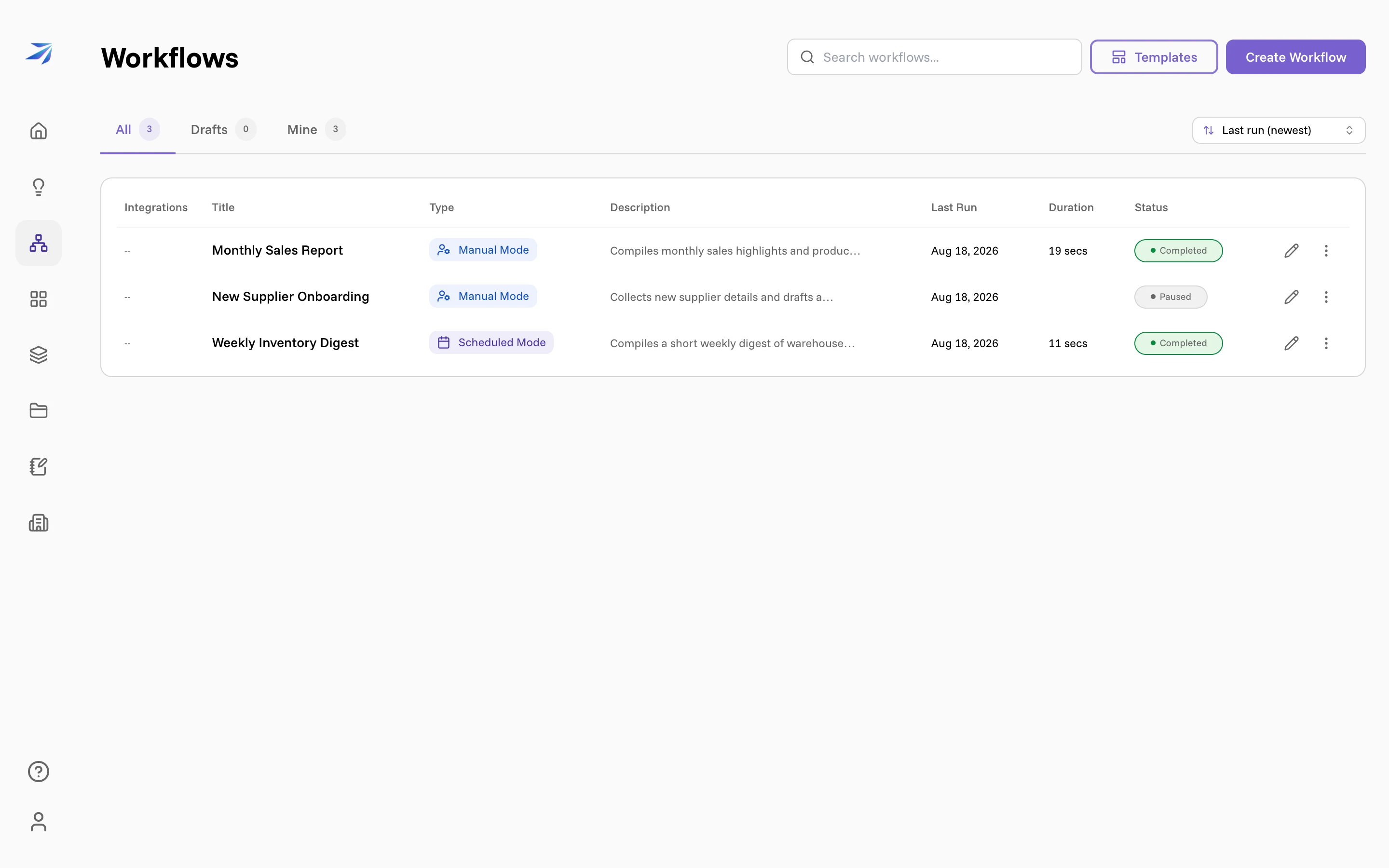Click Completed status of Monthly Sales Report
1389x868 pixels.
[1178, 251]
